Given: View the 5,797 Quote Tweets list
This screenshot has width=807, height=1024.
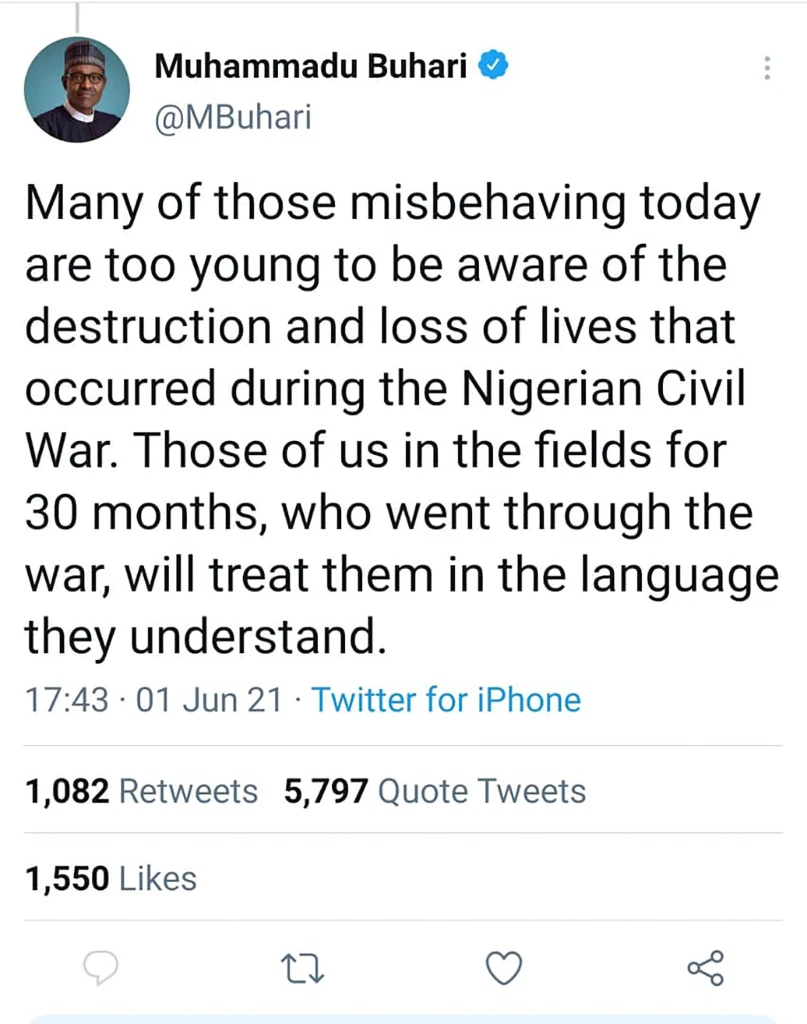Looking at the screenshot, I should pos(435,792).
